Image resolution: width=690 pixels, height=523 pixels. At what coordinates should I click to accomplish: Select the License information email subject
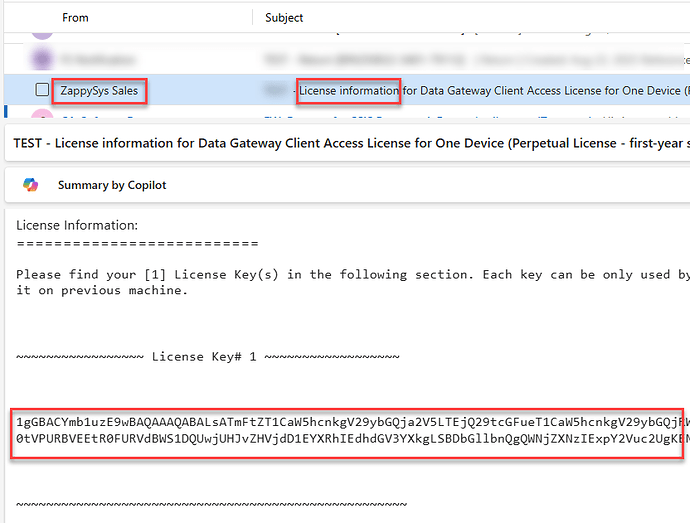pyautogui.click(x=493, y=91)
